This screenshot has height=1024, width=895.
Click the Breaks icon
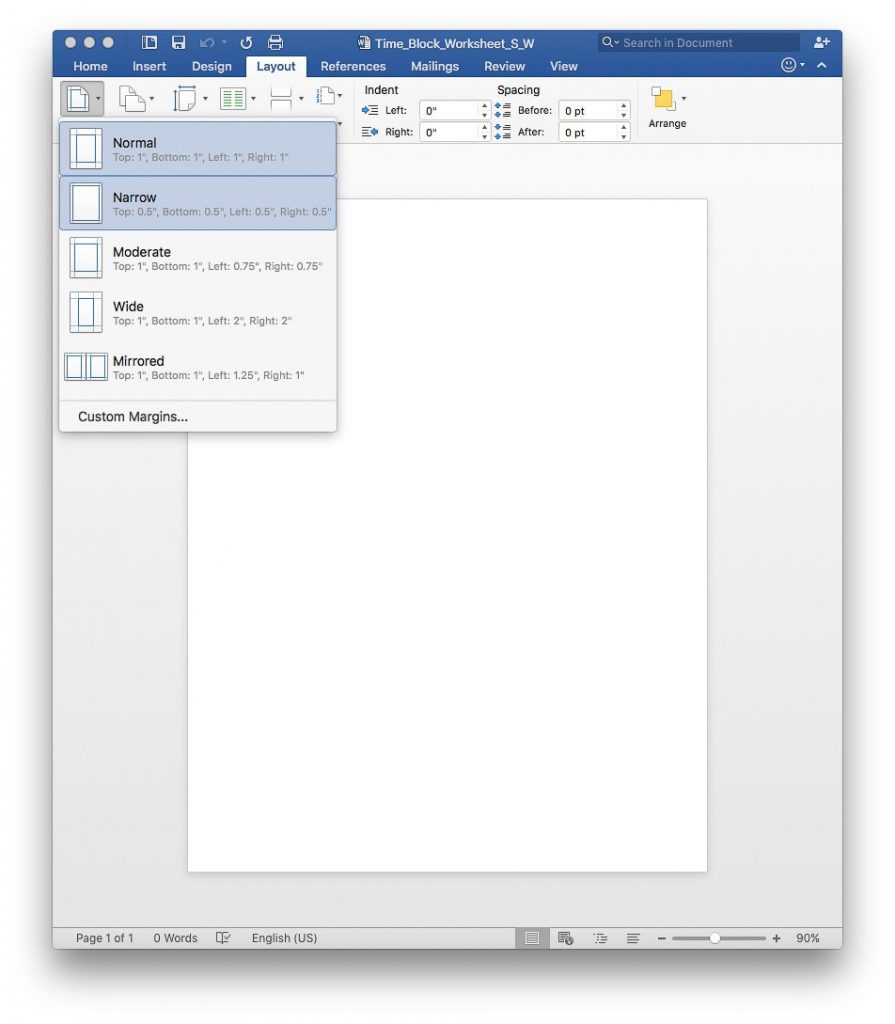coord(281,97)
